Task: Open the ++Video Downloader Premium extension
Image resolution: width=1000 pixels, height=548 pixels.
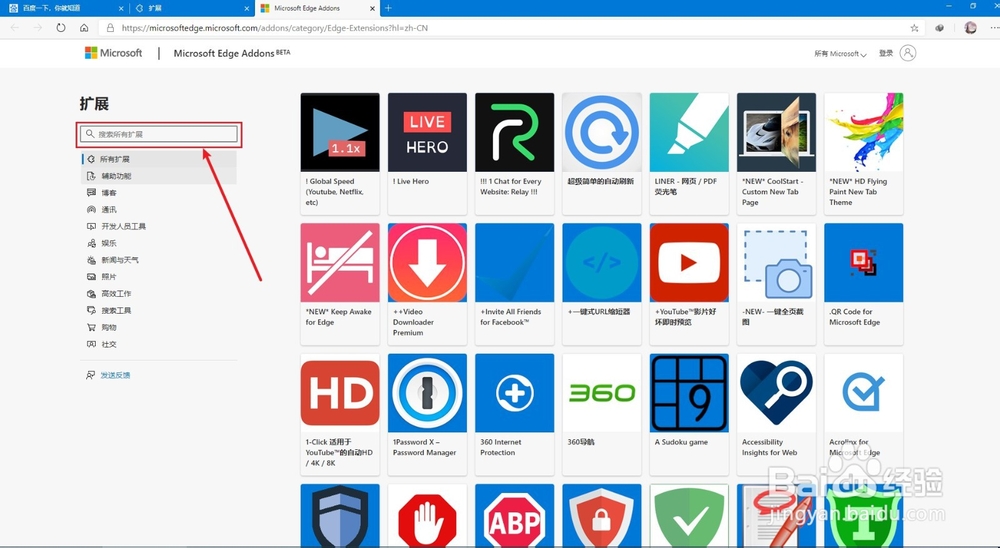Action: 427,284
